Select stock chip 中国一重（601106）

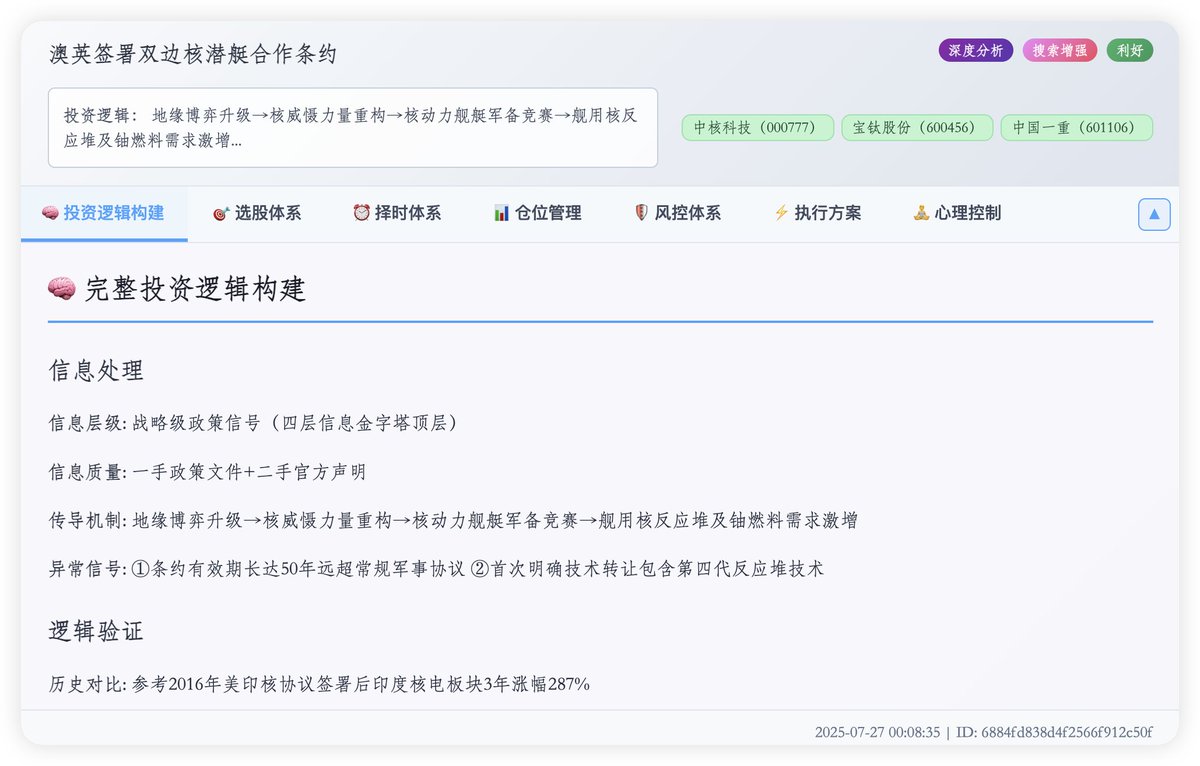click(x=1077, y=128)
